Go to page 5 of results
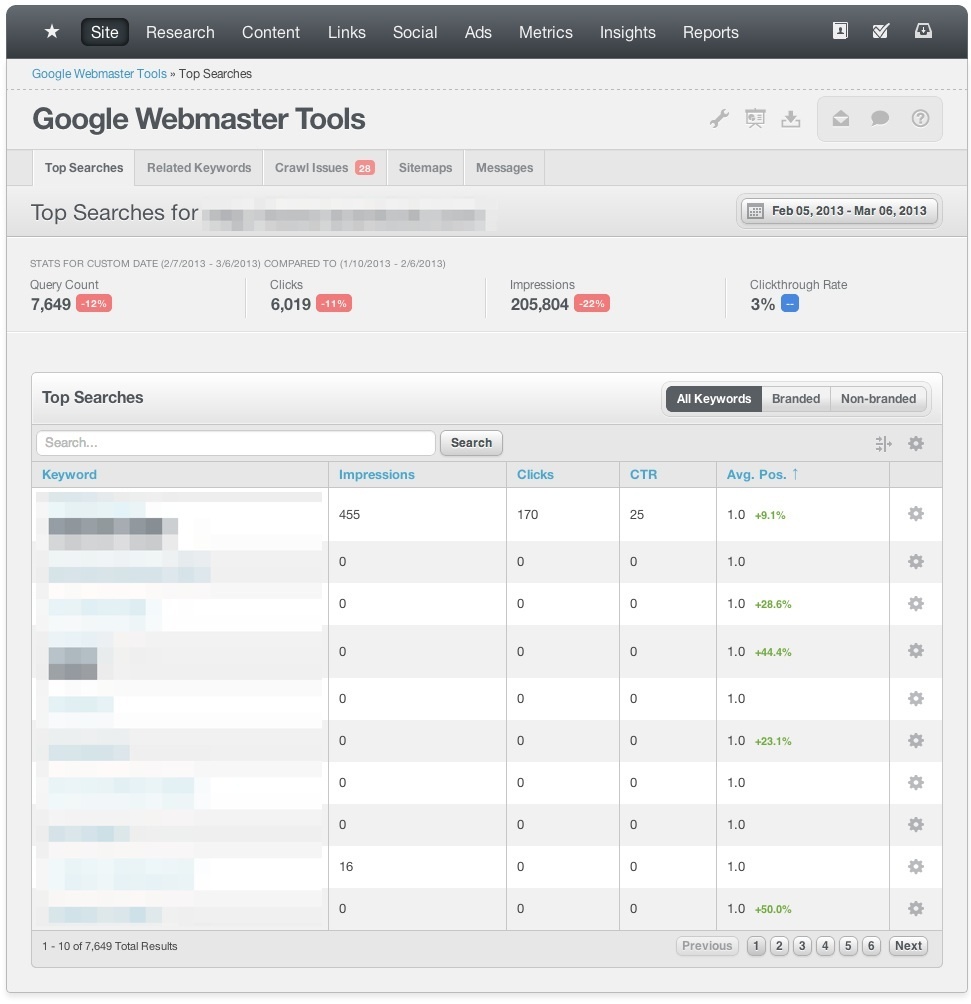Screen dimensions: 971x1004 click(848, 946)
